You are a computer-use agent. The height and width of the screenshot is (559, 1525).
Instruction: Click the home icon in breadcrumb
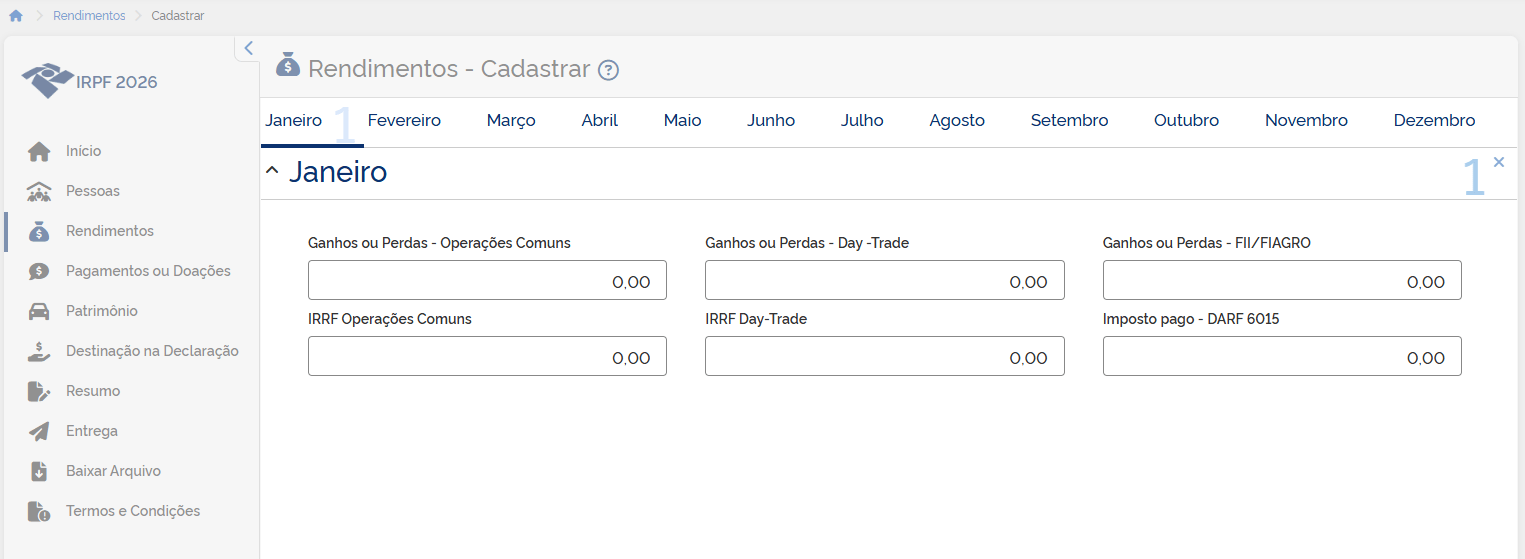[x=16, y=16]
